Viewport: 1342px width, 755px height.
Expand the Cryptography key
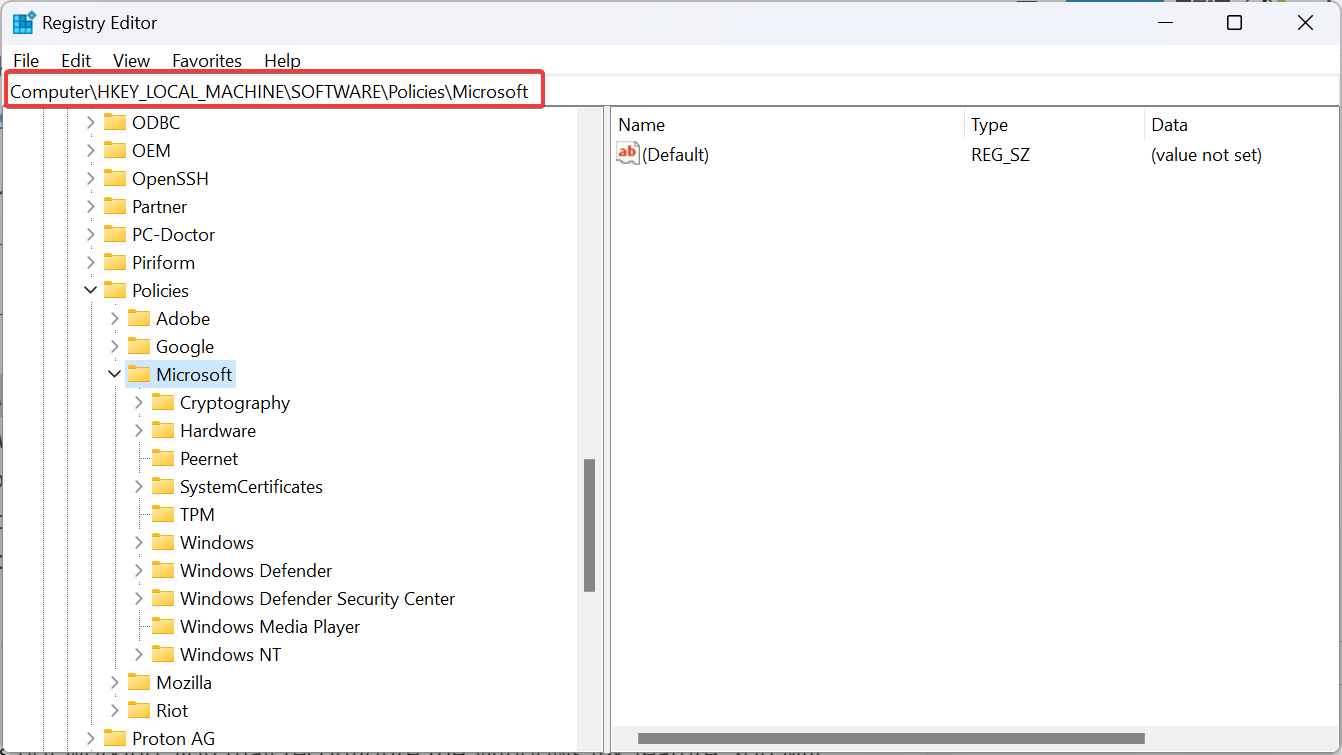139,402
